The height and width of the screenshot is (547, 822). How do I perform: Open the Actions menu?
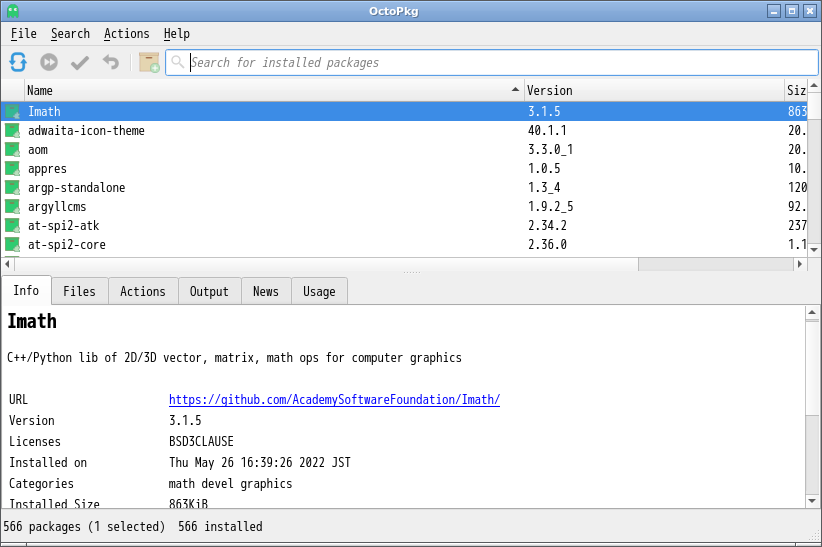click(126, 34)
